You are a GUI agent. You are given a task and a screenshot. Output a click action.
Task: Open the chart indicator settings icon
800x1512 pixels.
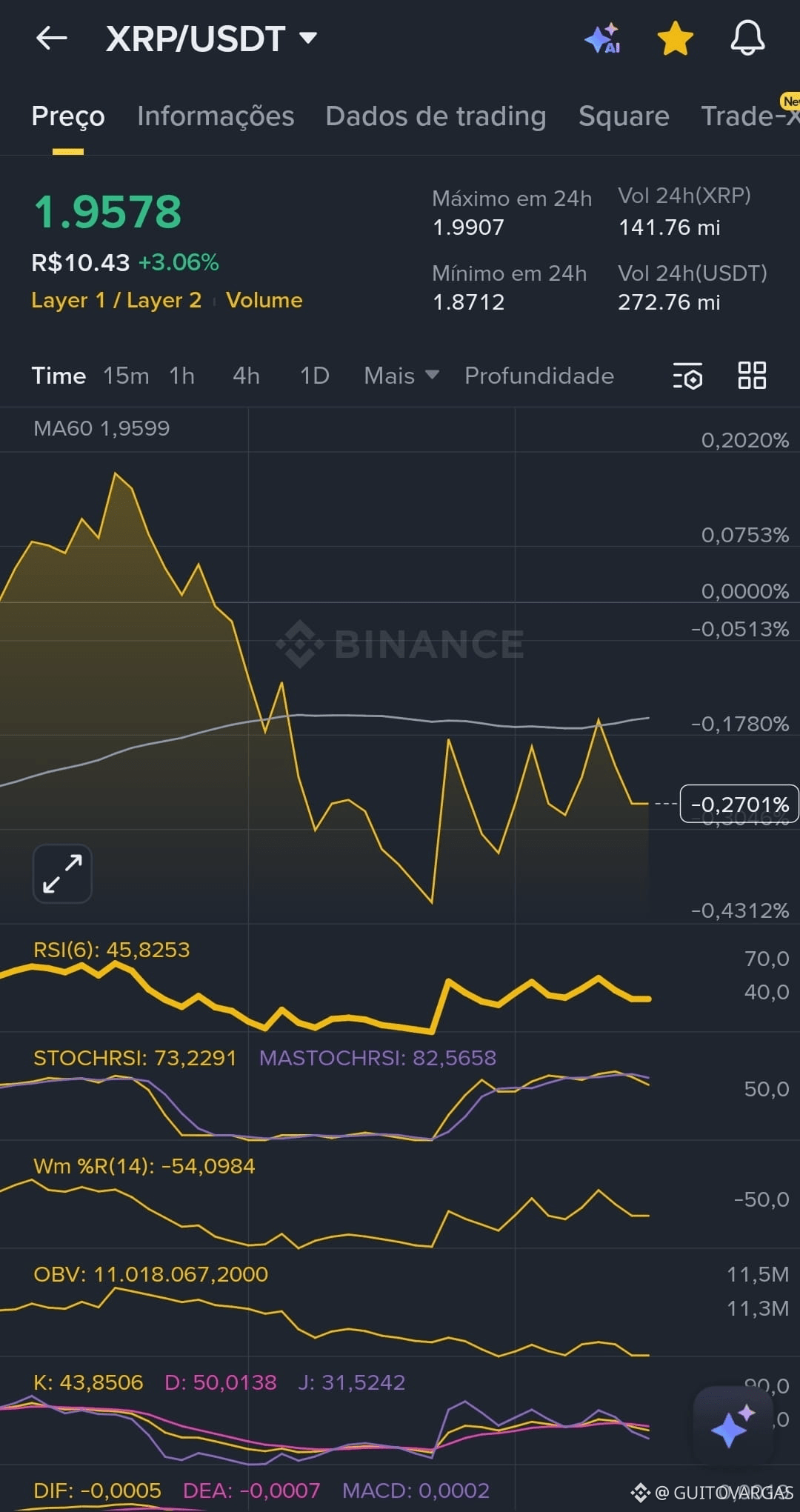click(687, 376)
